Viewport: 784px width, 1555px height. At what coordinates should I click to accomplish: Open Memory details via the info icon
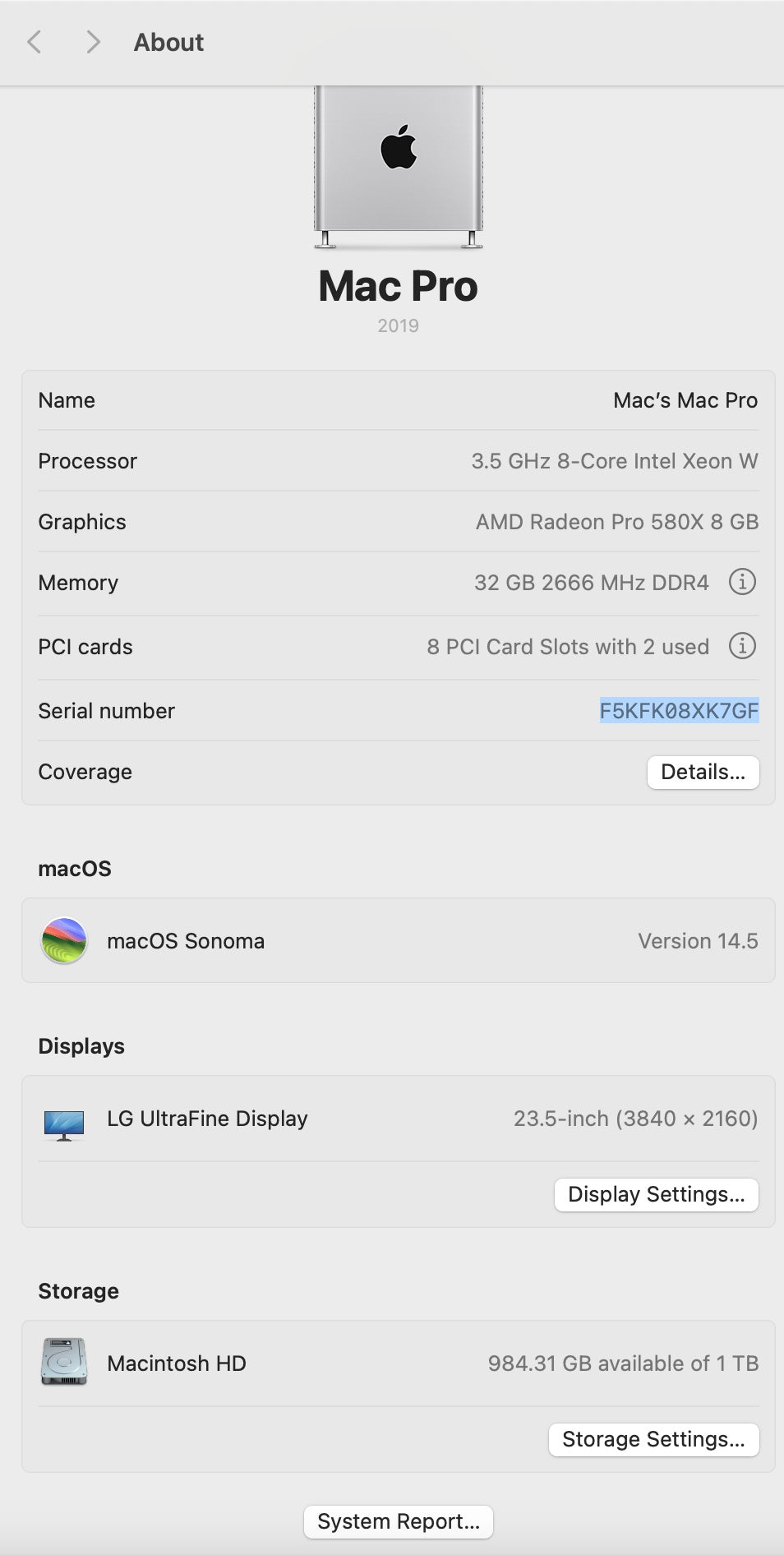(742, 582)
